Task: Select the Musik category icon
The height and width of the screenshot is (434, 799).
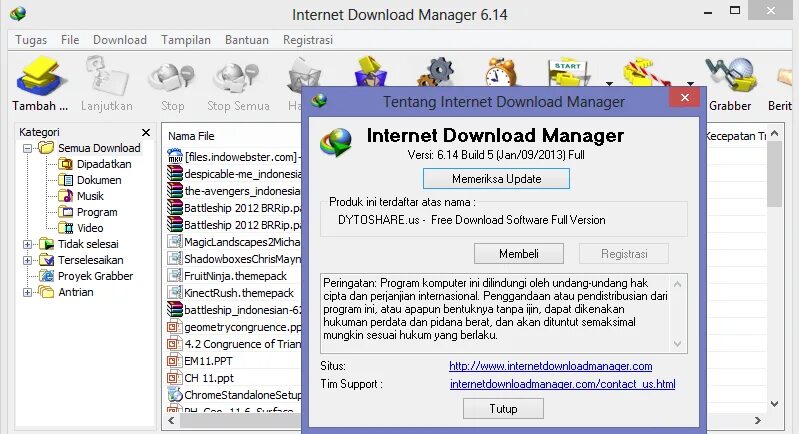Action: click(x=65, y=196)
